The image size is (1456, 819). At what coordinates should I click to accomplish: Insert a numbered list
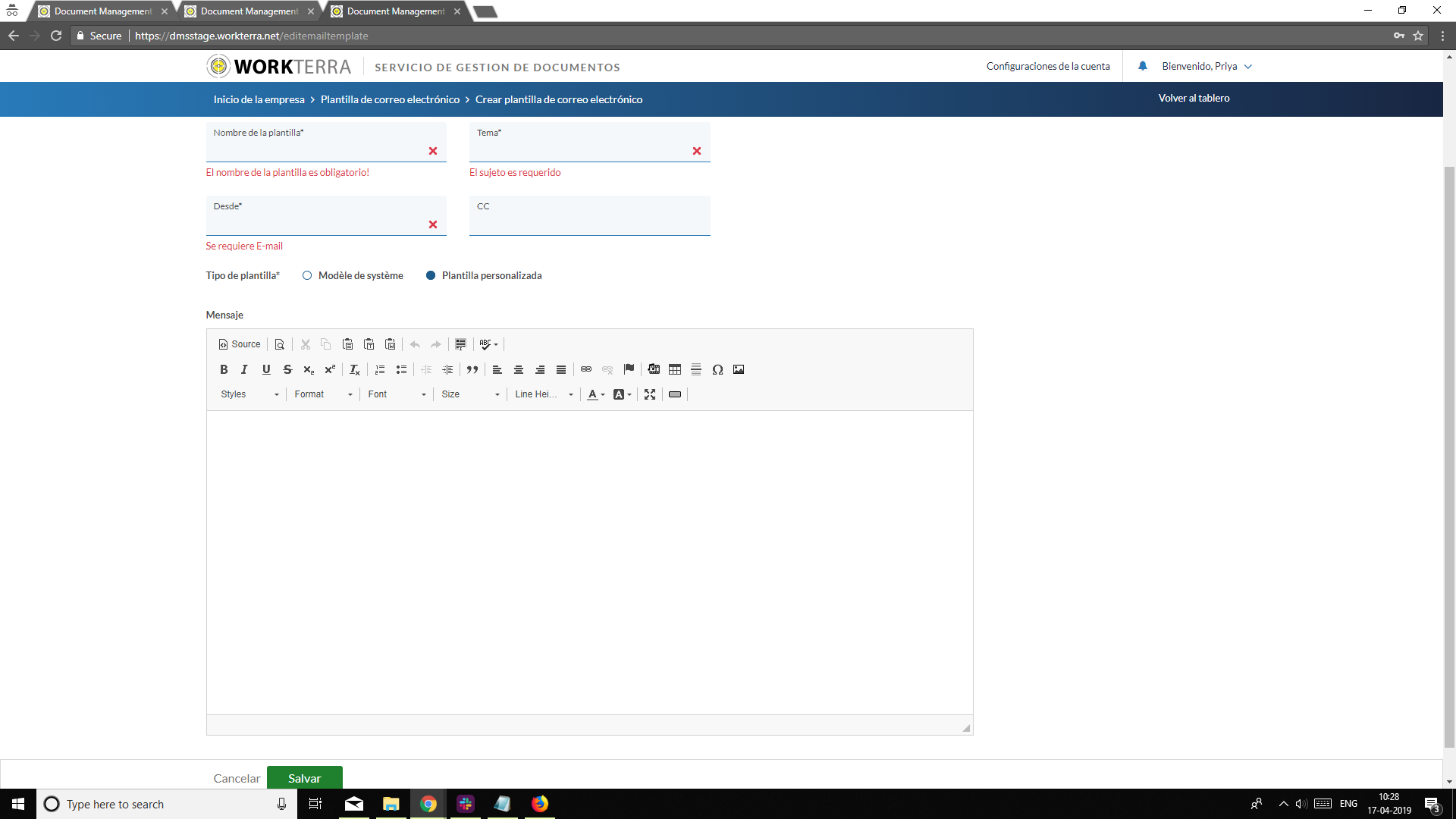[380, 369]
